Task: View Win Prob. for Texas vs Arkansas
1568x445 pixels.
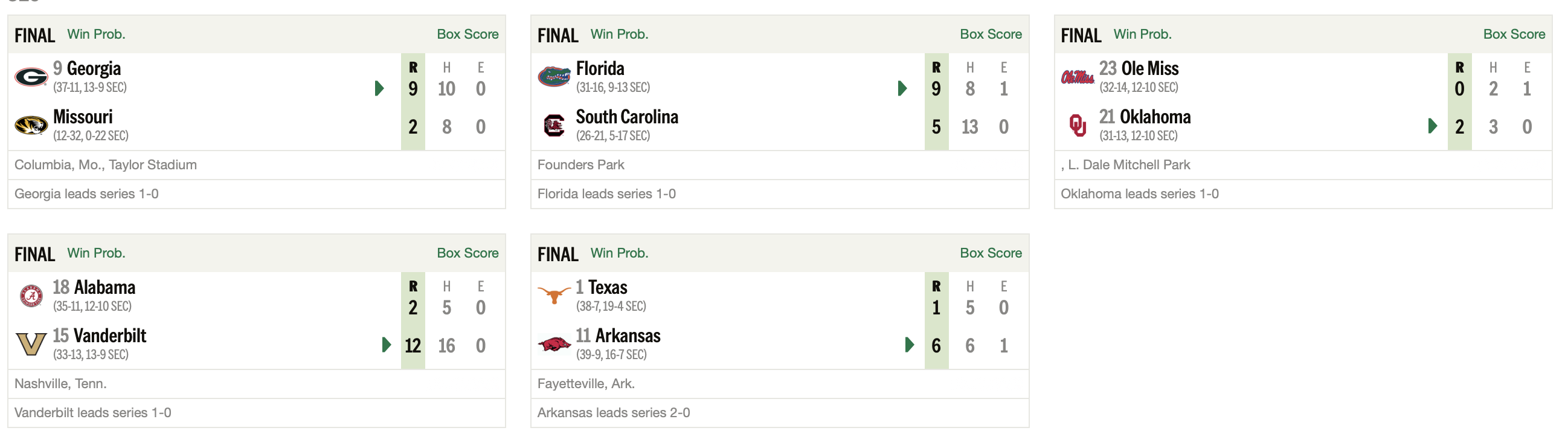Action: coord(619,253)
